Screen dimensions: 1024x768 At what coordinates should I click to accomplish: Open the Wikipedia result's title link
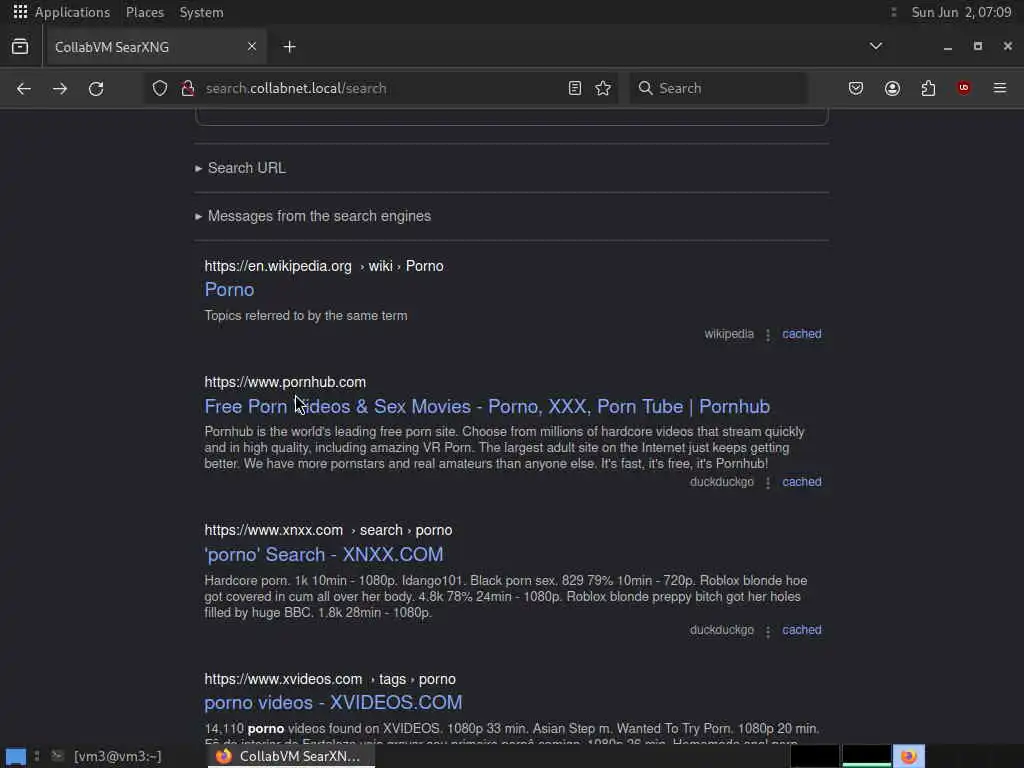coord(229,289)
